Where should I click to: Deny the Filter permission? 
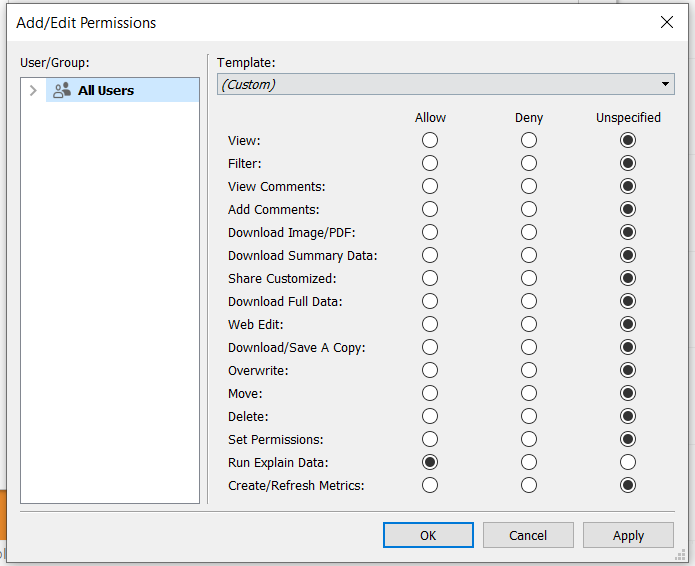tap(529, 163)
